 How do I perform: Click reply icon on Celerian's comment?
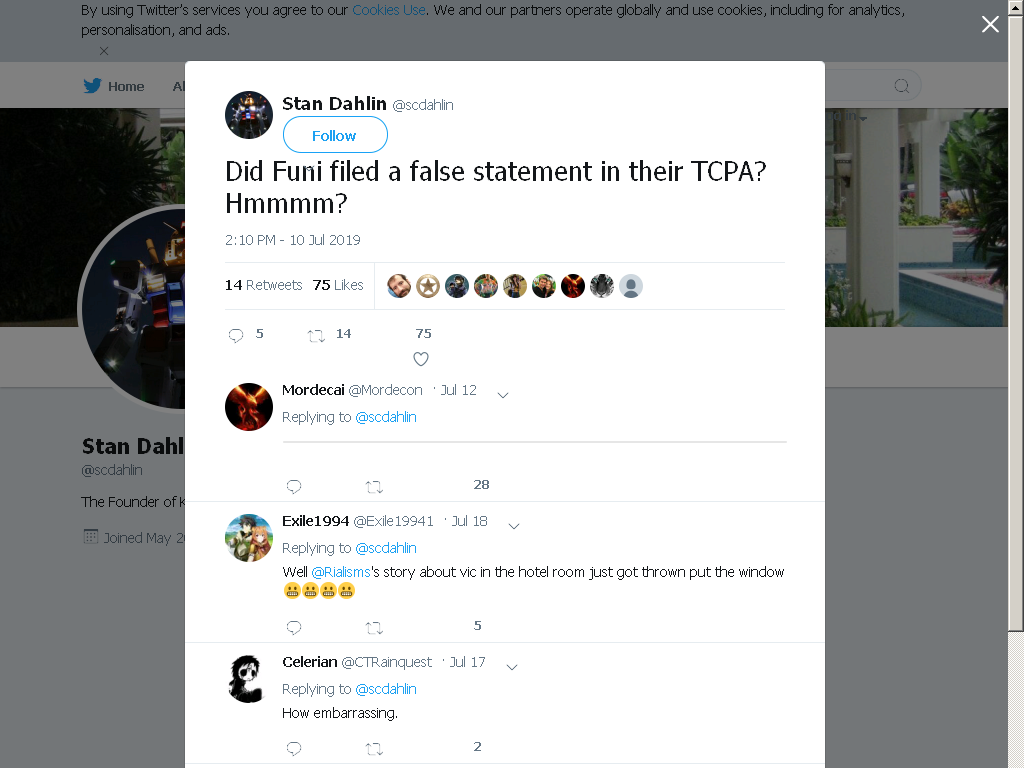click(294, 748)
